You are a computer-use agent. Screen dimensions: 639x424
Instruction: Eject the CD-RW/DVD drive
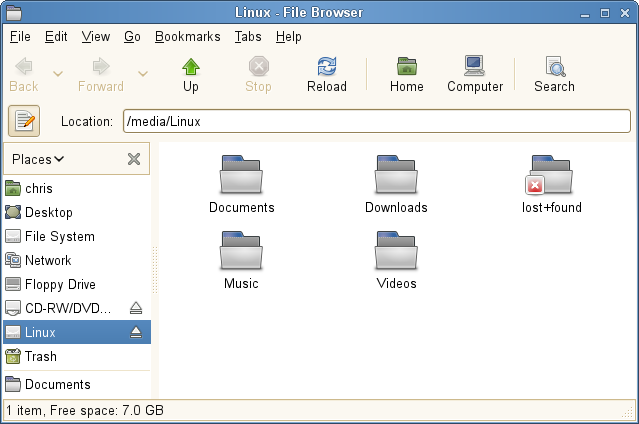(136, 308)
